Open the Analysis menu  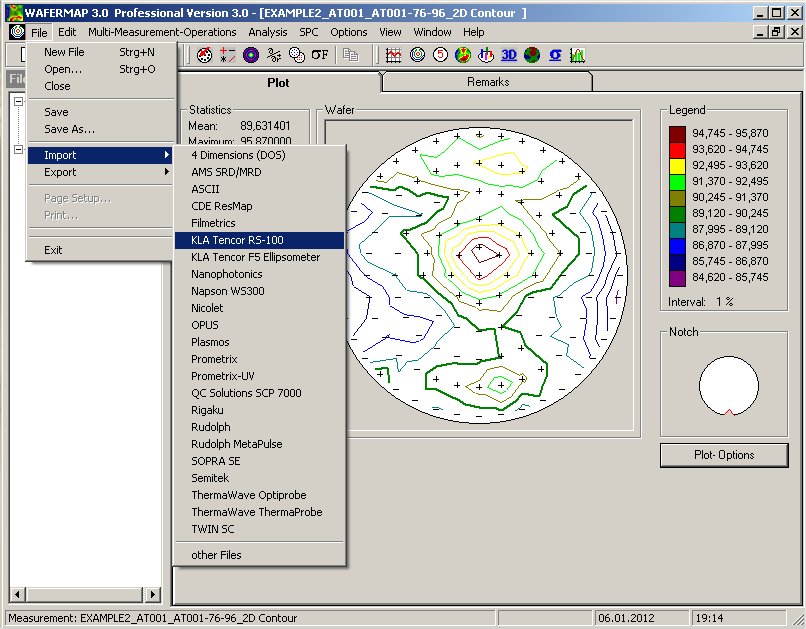pyautogui.click(x=266, y=31)
